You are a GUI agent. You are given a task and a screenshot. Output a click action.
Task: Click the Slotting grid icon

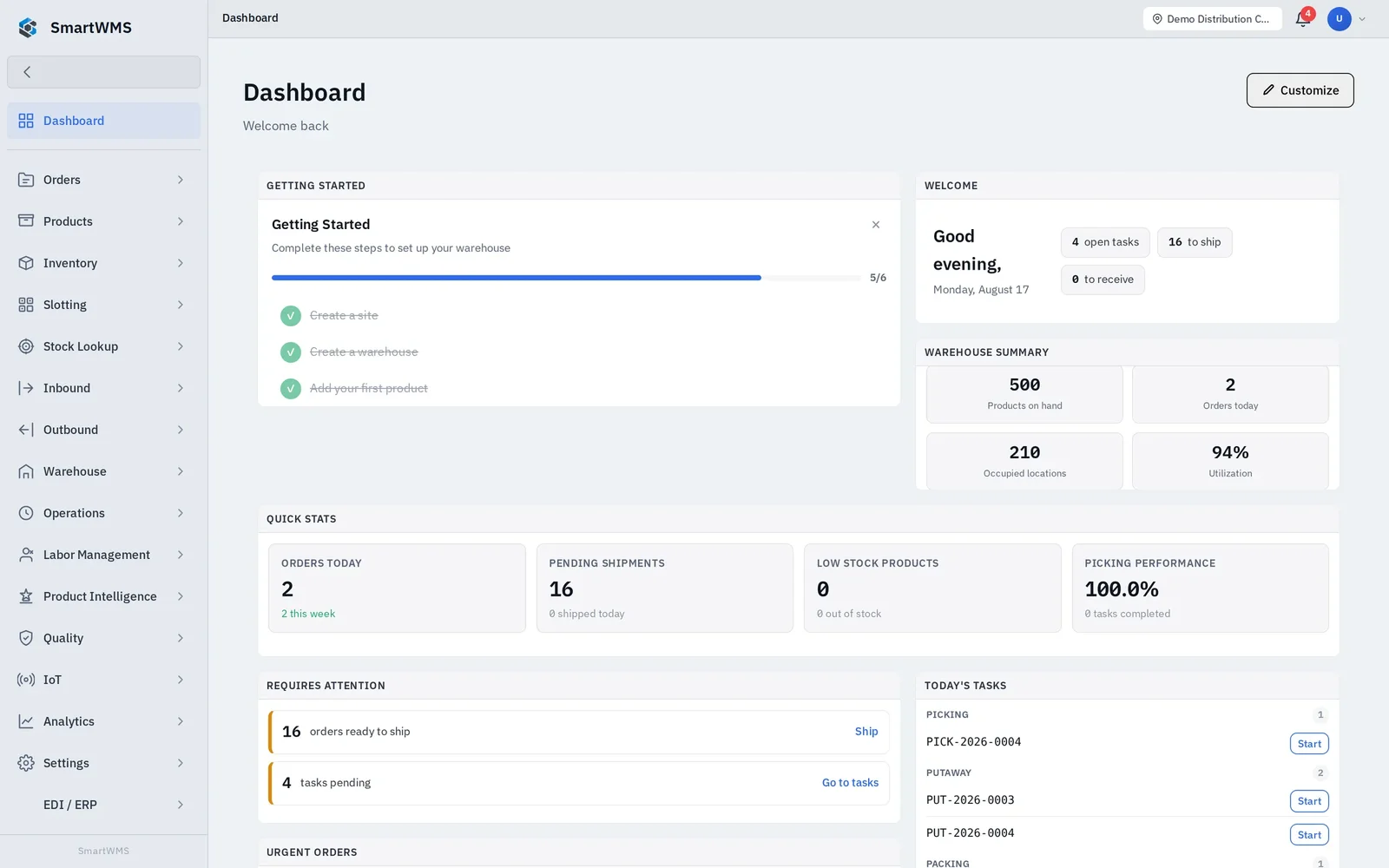click(26, 305)
